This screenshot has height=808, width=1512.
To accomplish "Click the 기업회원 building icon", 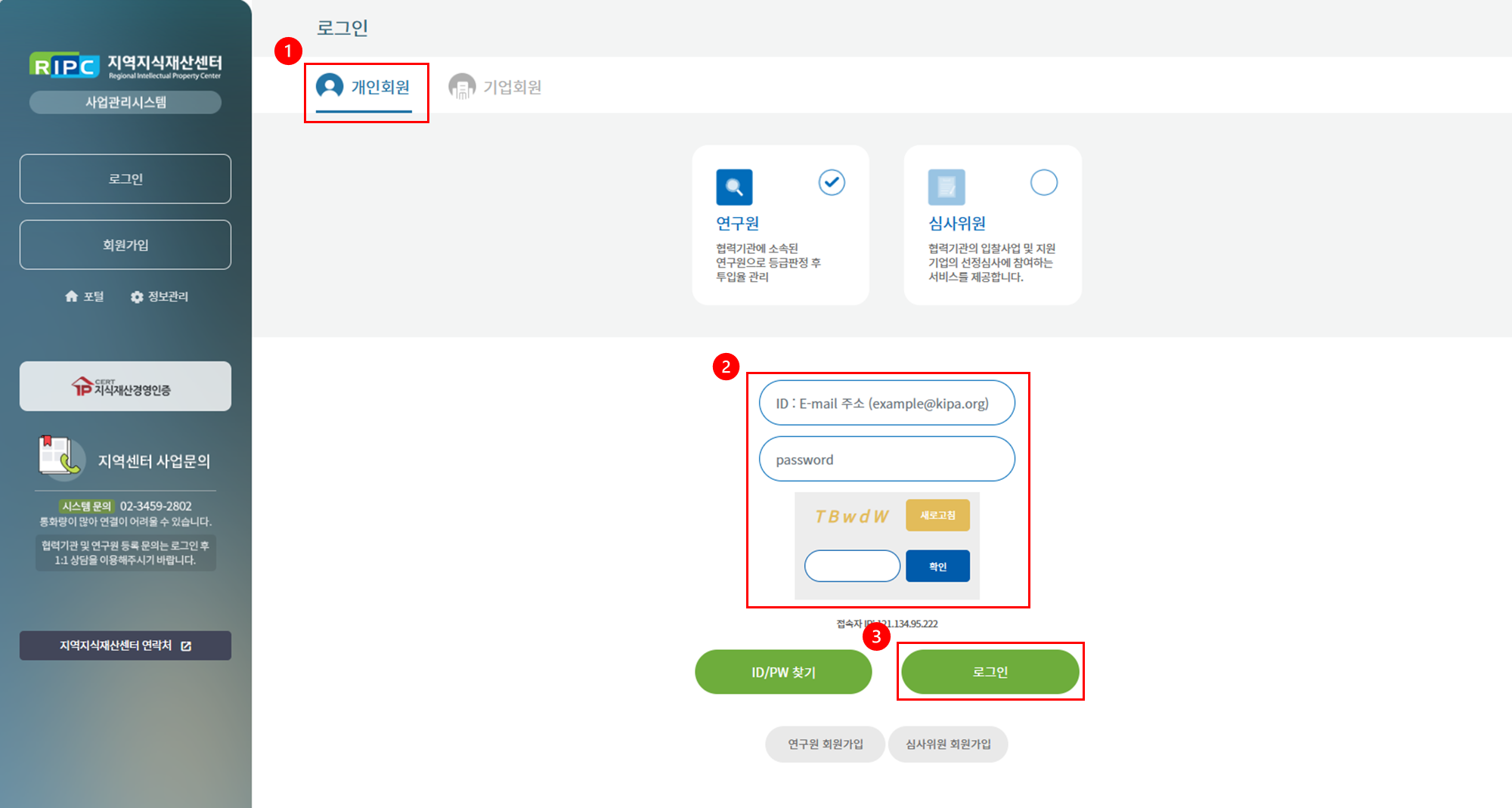I will click(461, 87).
